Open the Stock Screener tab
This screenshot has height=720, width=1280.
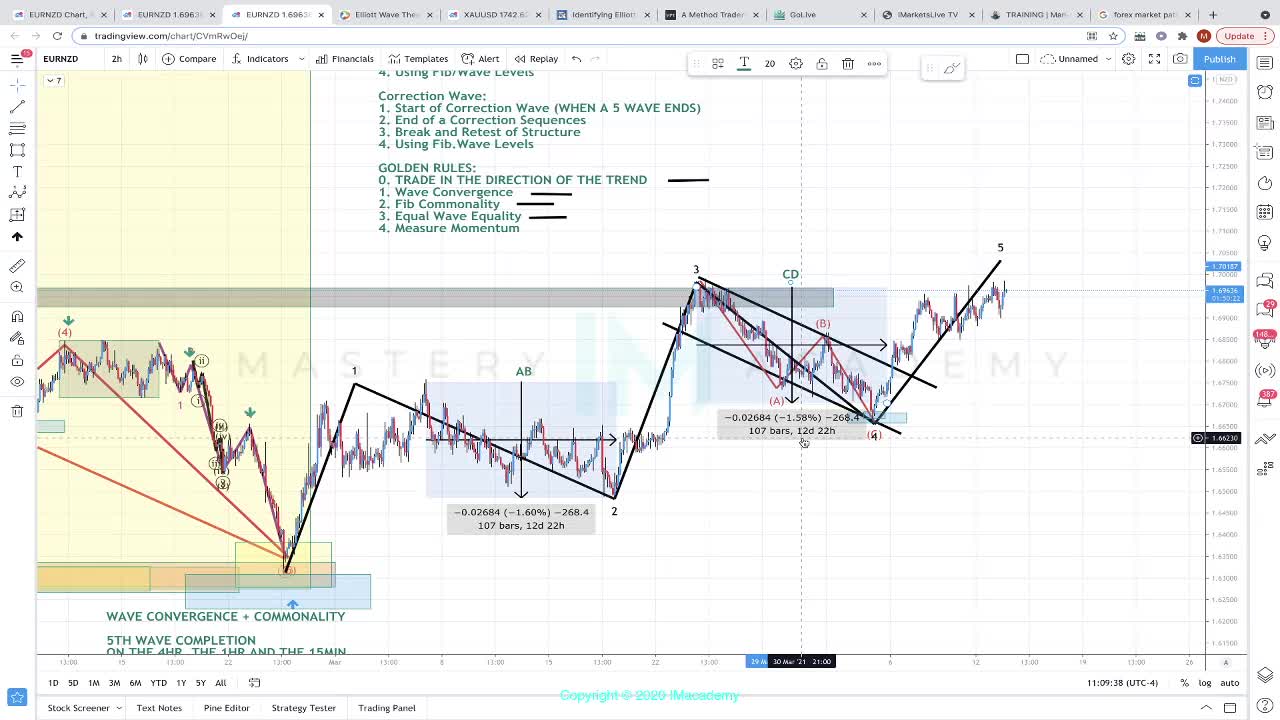pos(78,708)
